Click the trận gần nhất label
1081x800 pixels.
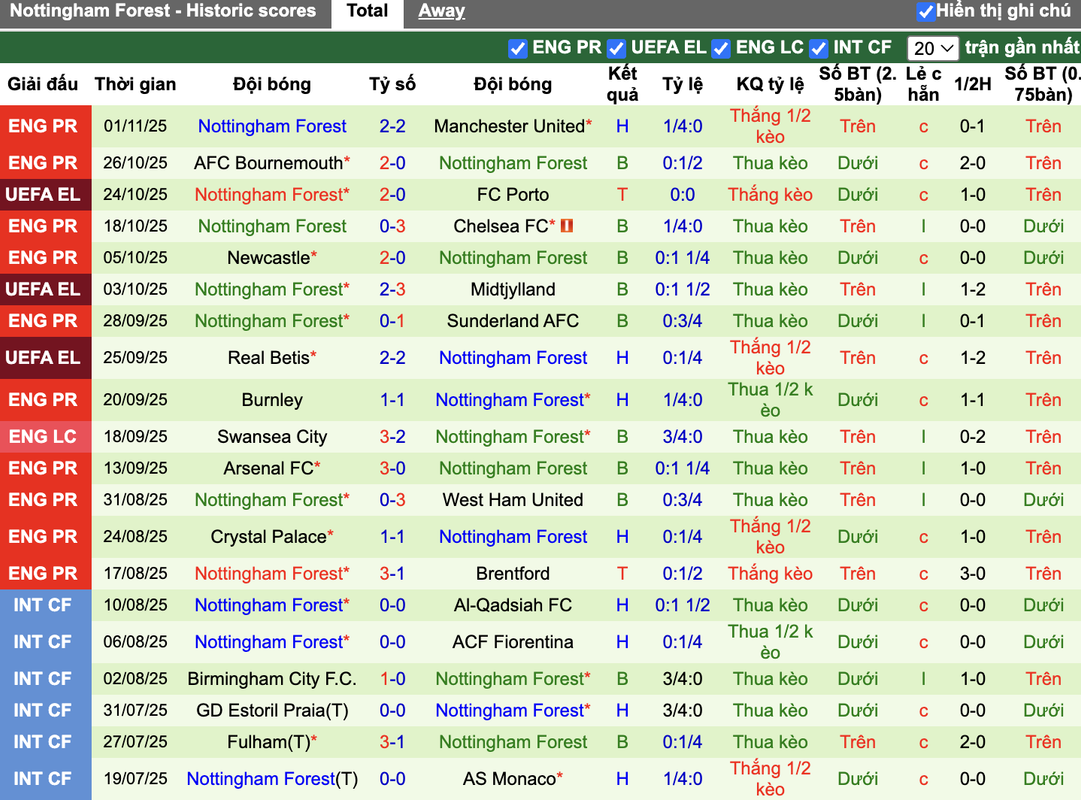1022,47
